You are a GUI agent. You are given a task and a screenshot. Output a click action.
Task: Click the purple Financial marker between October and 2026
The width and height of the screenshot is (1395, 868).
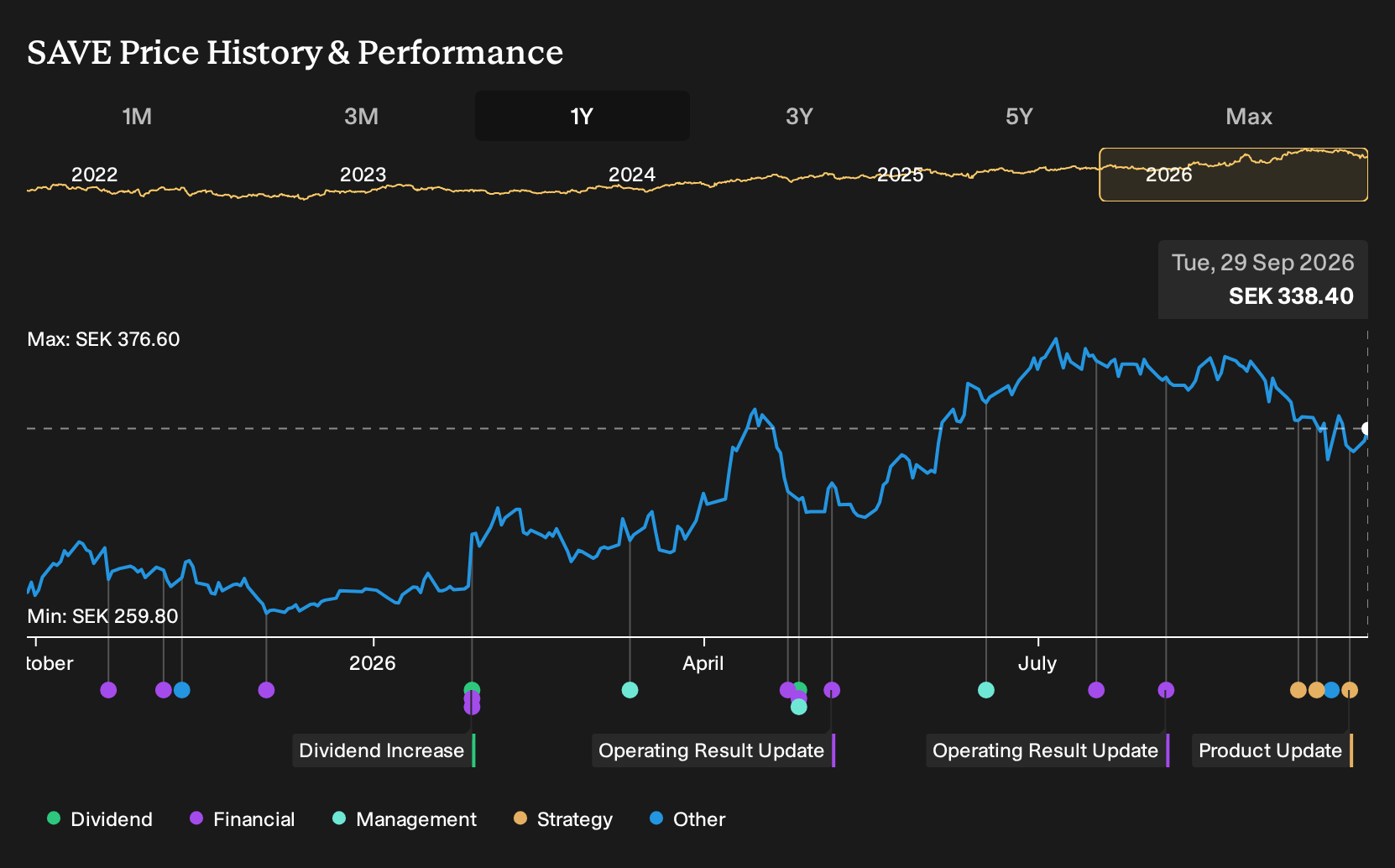[x=266, y=690]
